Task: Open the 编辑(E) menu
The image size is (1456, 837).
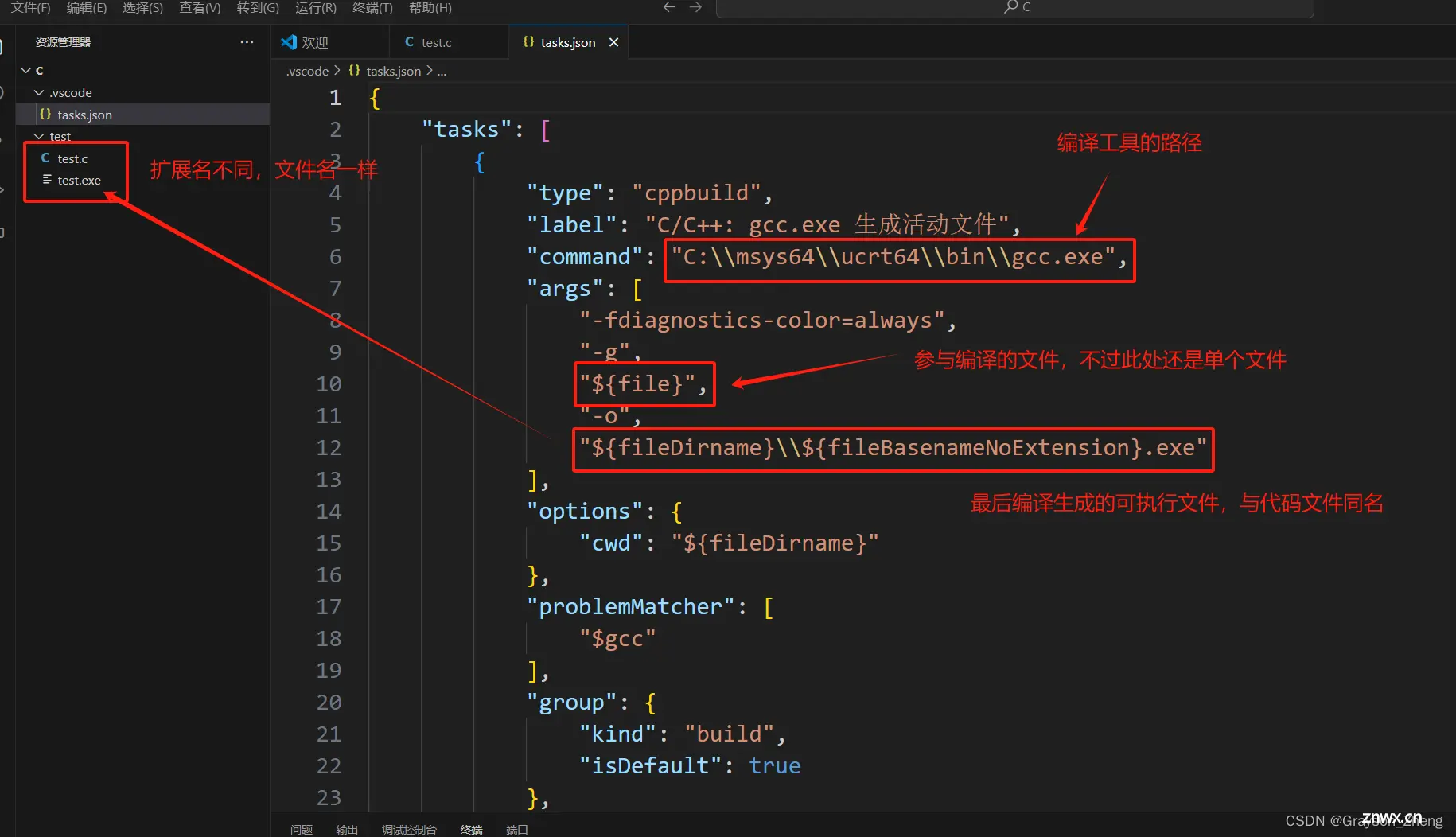Action: tap(87, 7)
